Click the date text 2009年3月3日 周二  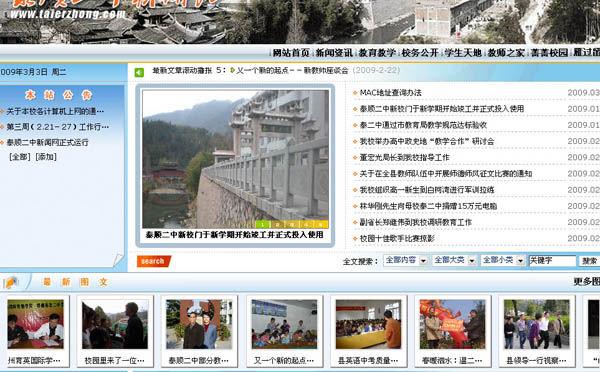33,72
